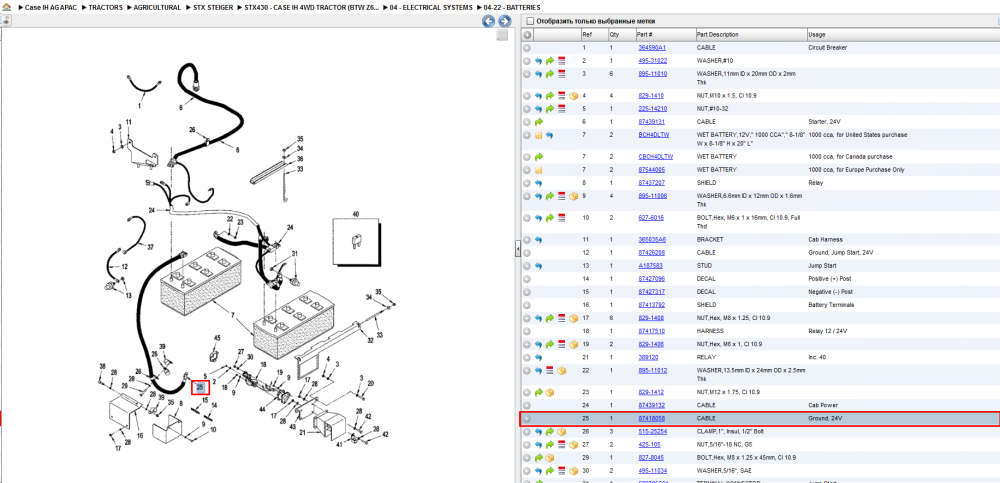Screen dimensions: 1000x483
Task: Open part number link 364590A1
Action: pyautogui.click(x=652, y=48)
